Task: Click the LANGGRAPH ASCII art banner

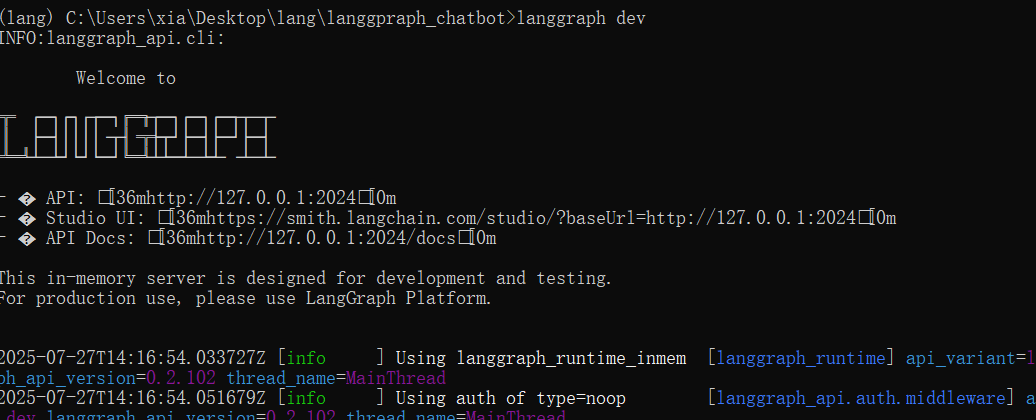Action: click(x=137, y=137)
